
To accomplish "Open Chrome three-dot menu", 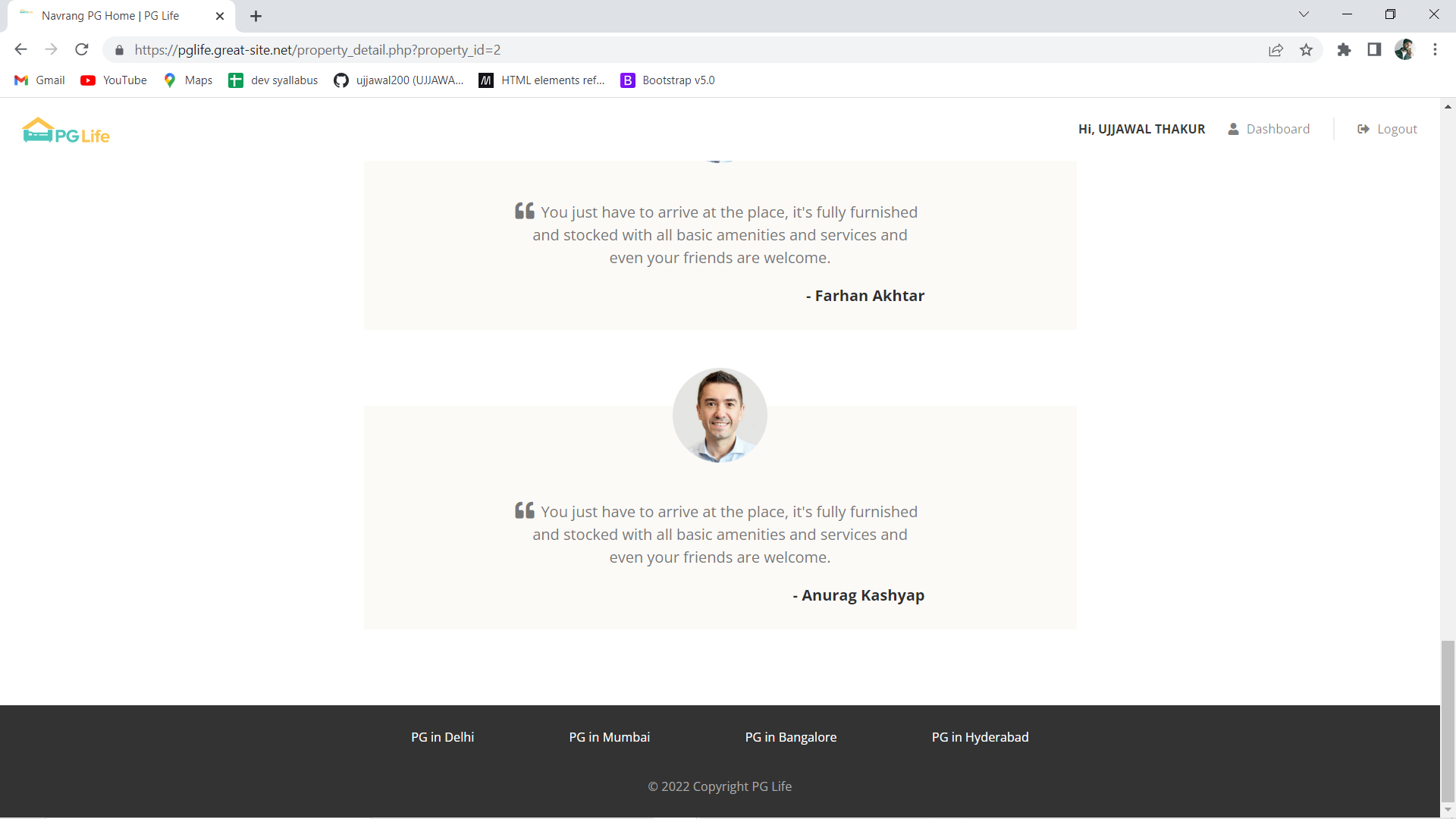I will (x=1435, y=50).
